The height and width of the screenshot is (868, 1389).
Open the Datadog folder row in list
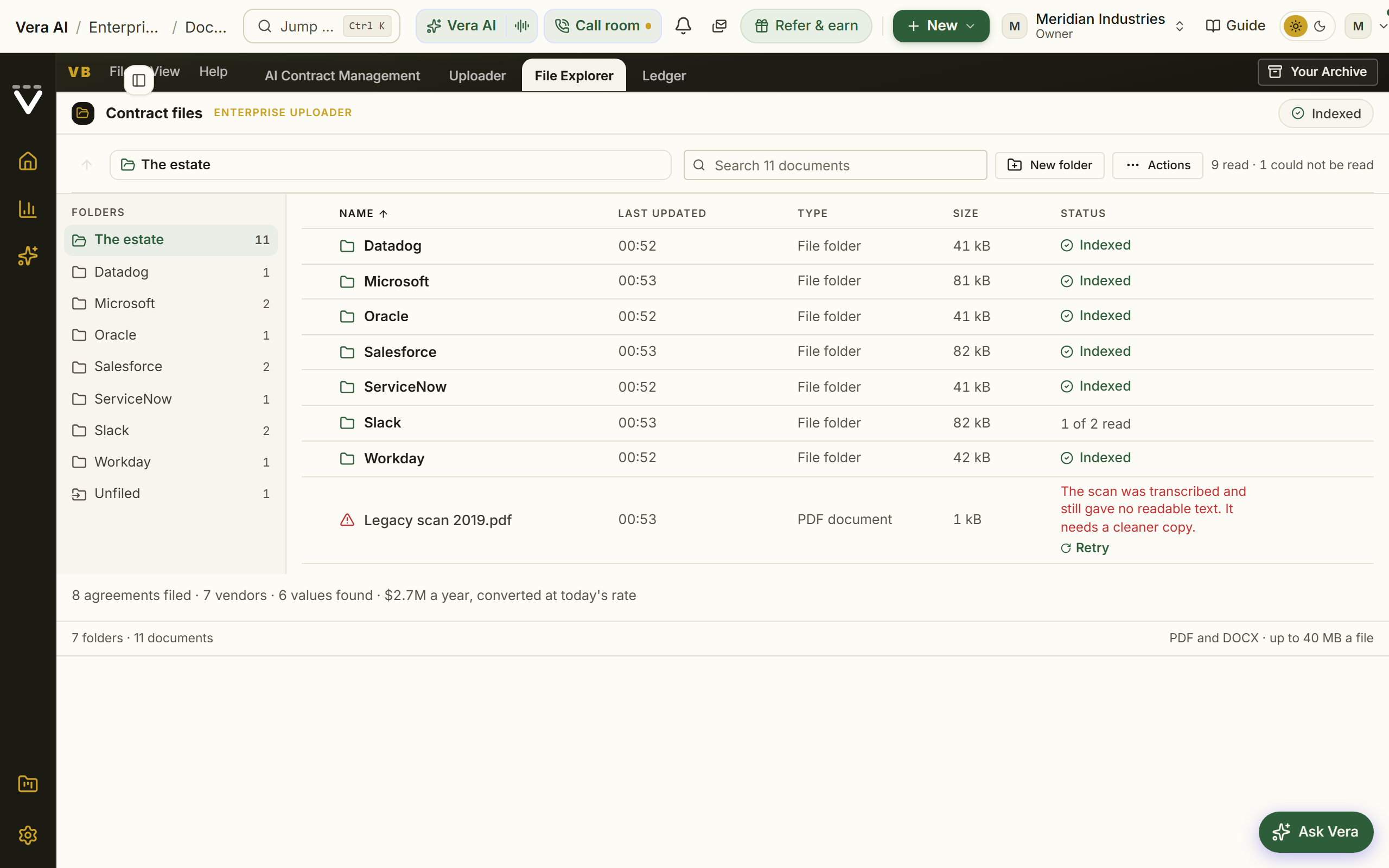click(x=837, y=246)
